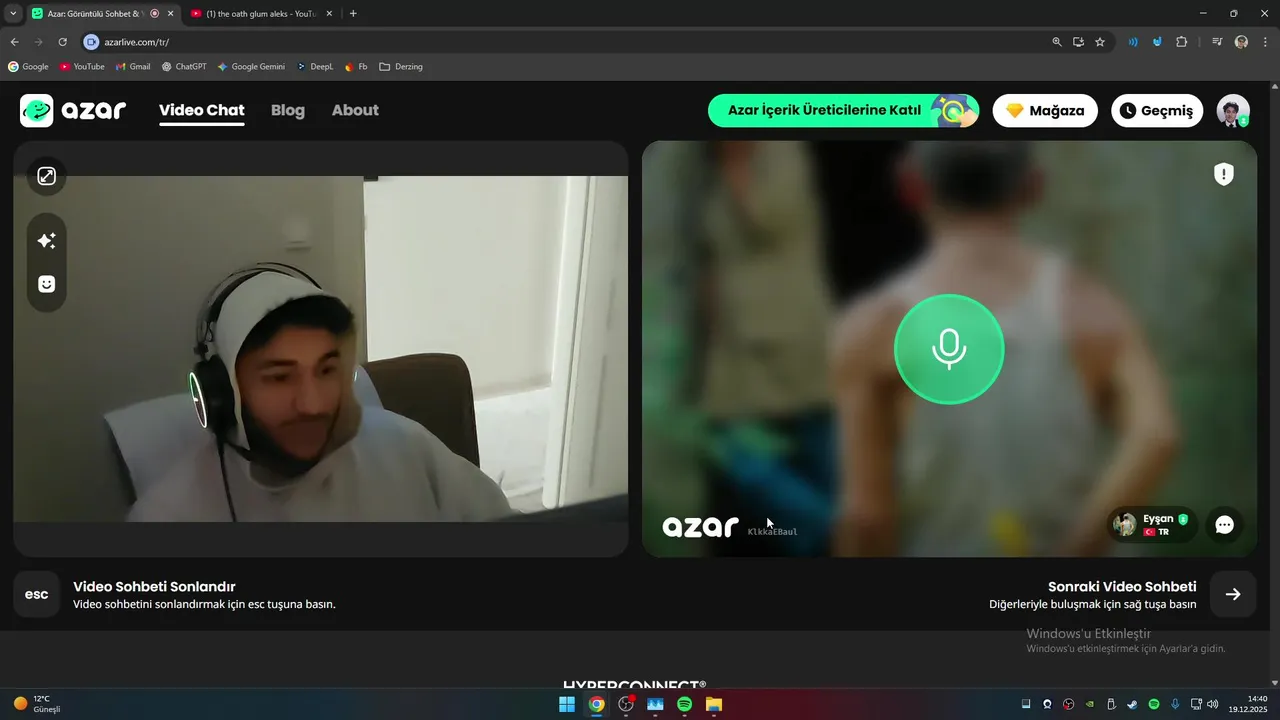Open the tab search dropdown
This screenshot has width=1280, height=720.
coord(13,14)
